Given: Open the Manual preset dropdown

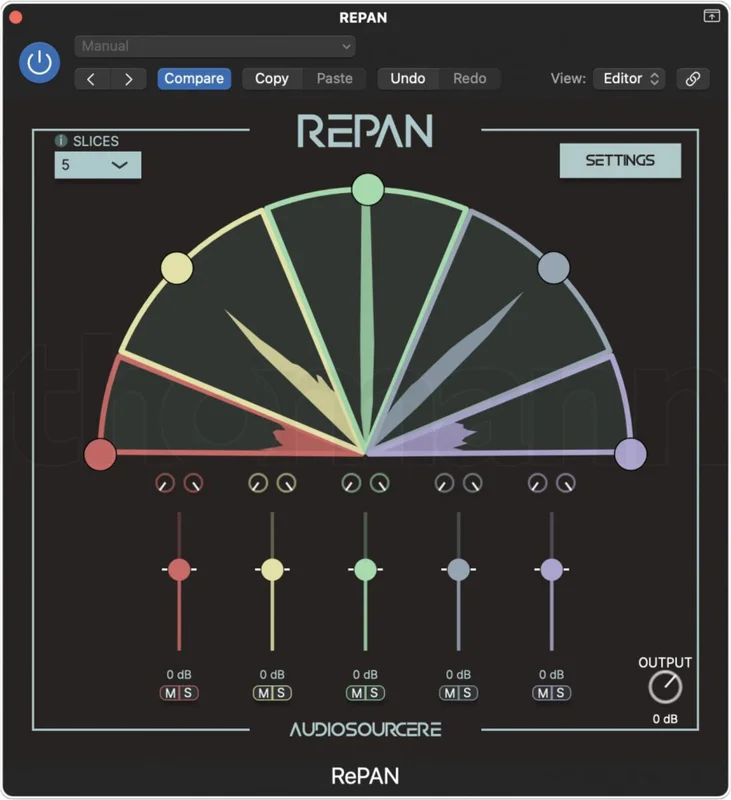Looking at the screenshot, I should (x=215, y=46).
